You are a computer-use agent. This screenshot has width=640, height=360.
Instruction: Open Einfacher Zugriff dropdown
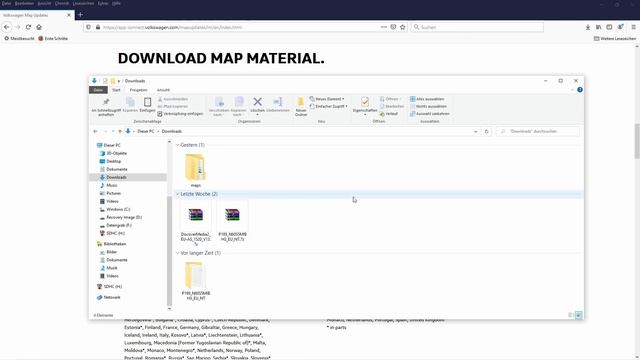pos(329,106)
